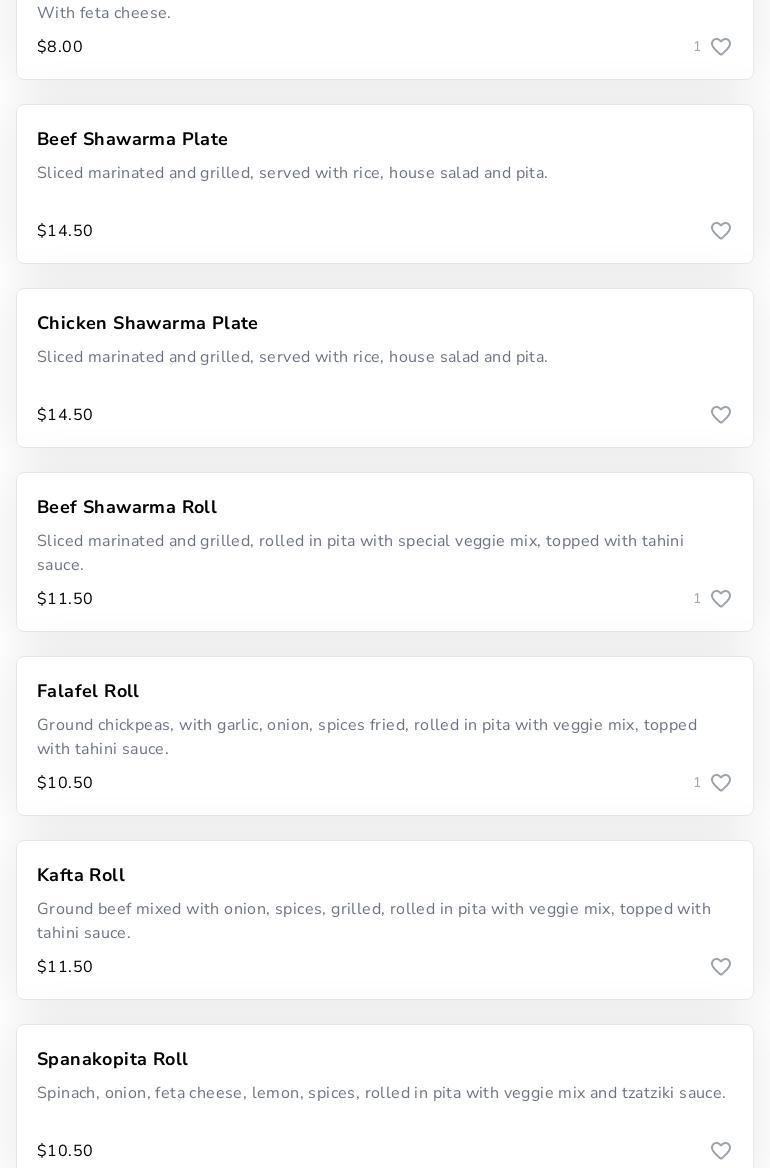770x1168 pixels.
Task: Heart the Spanakopita Roll
Action: pyautogui.click(x=720, y=1151)
